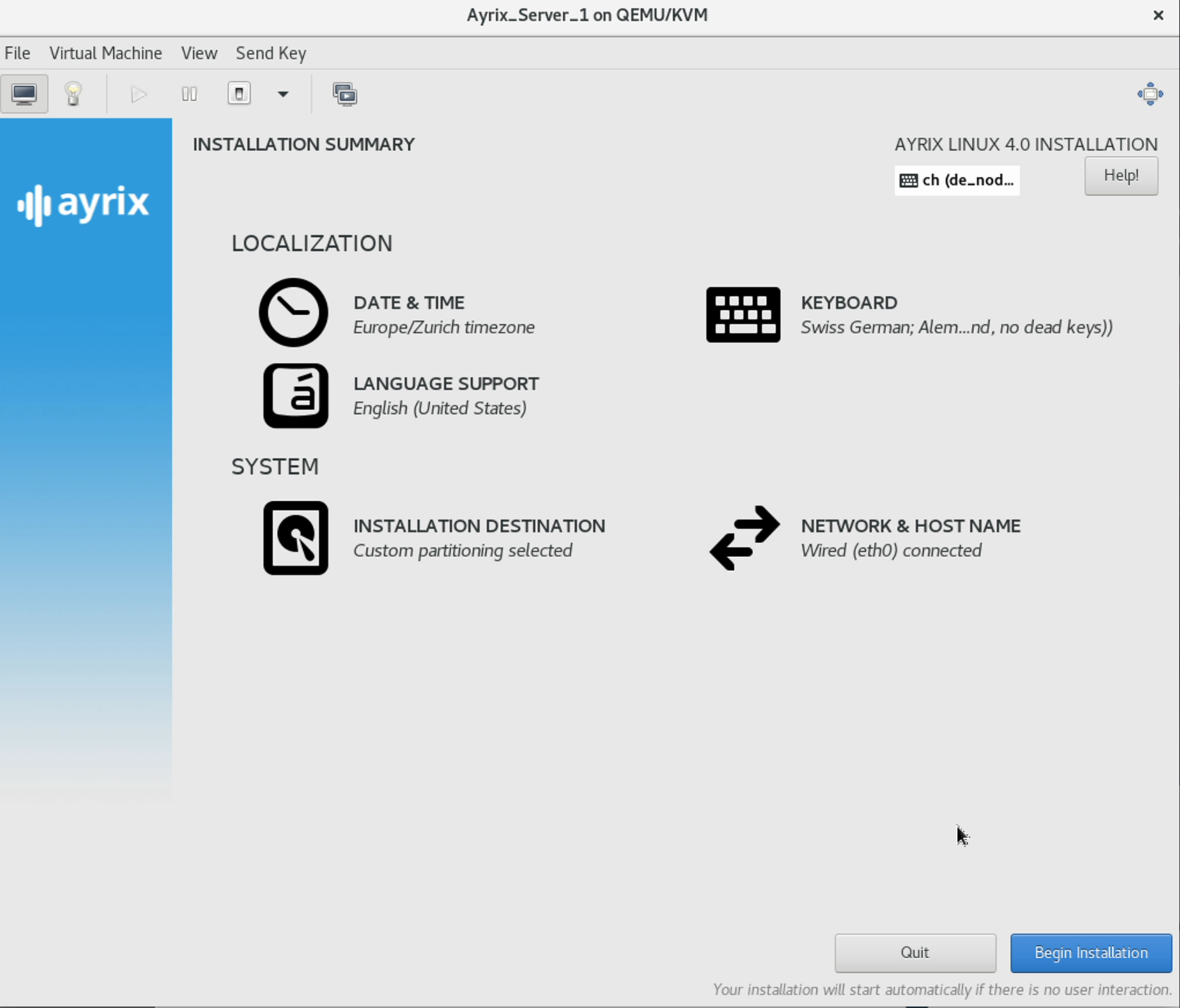Open the Virtual Machine menu

[105, 53]
